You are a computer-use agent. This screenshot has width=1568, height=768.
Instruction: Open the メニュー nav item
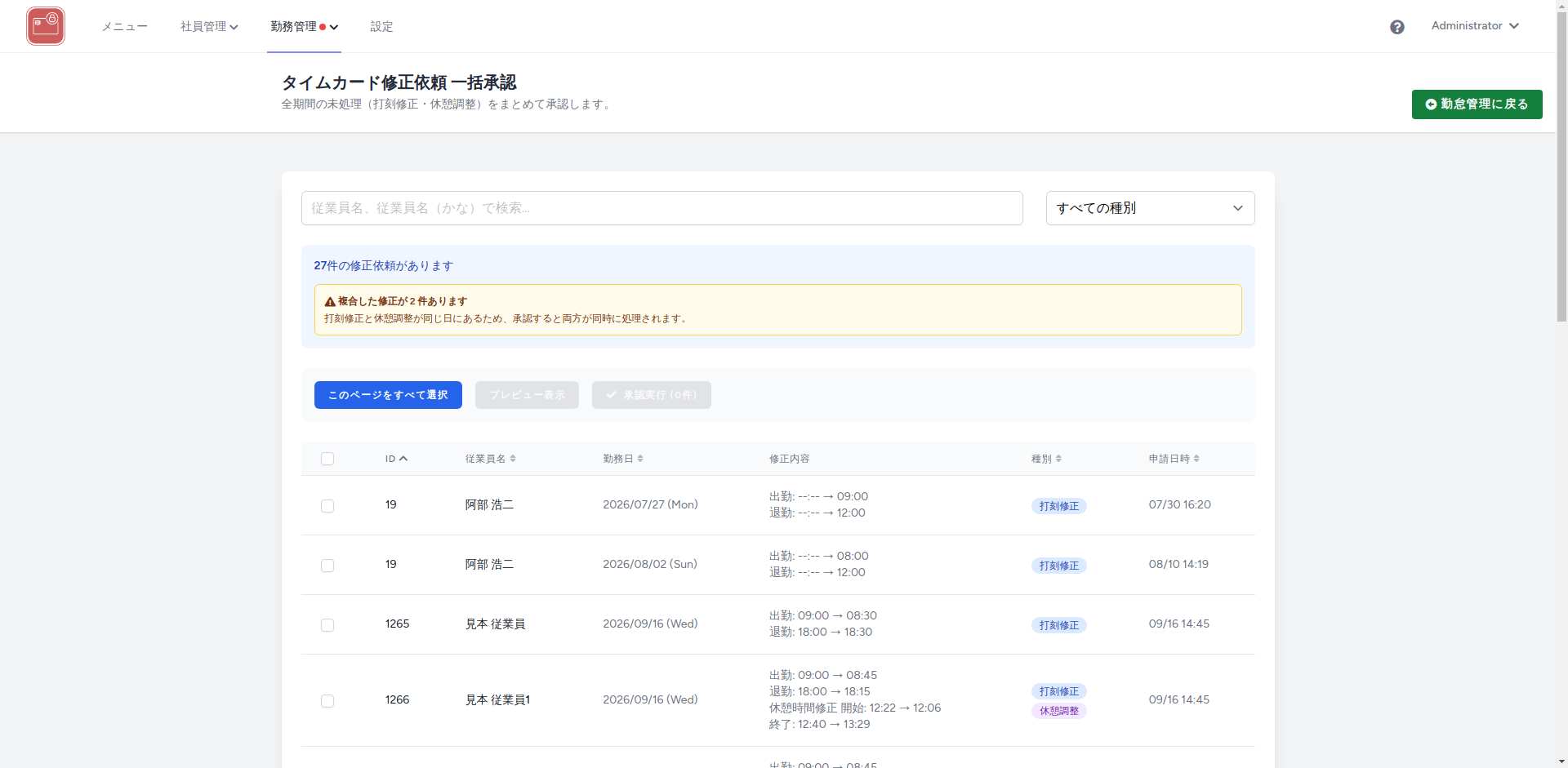pos(124,26)
